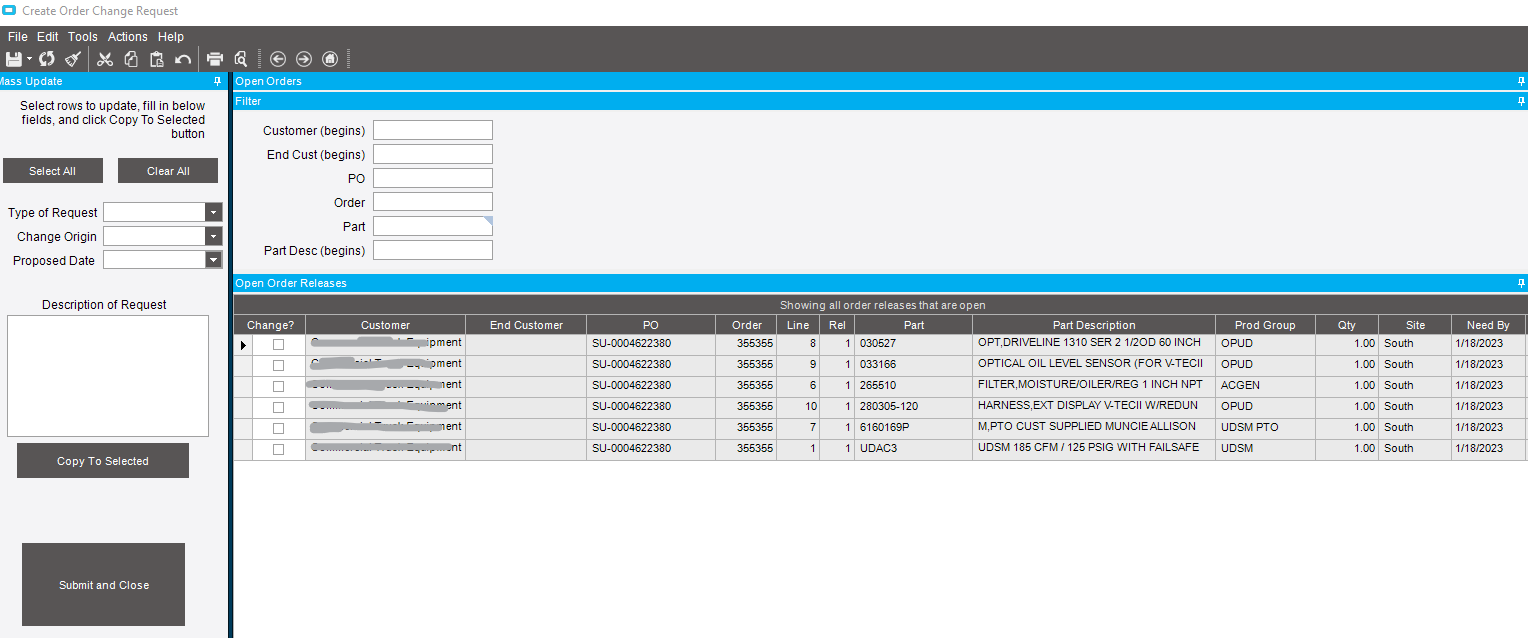Click the Copy To Selected button
Screen dimensions: 1528x638
[103, 461]
